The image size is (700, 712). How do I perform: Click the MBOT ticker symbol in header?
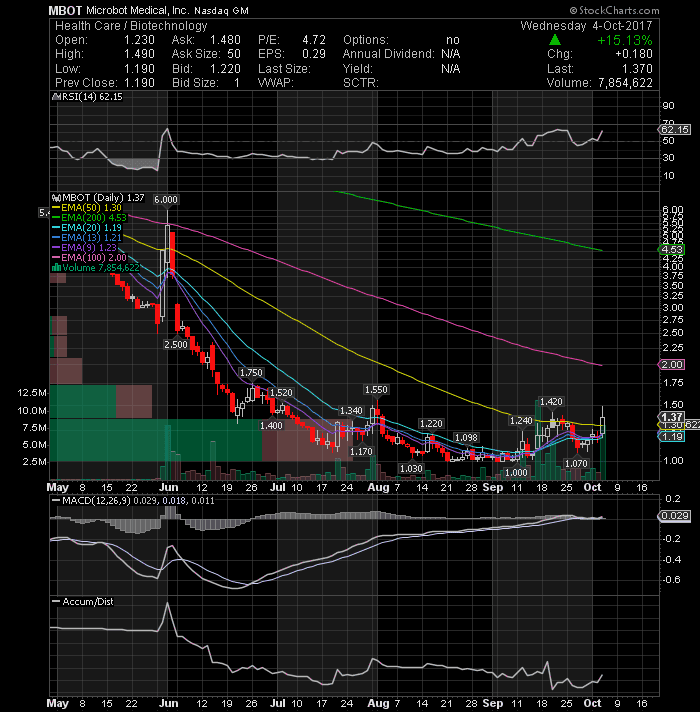(x=65, y=10)
